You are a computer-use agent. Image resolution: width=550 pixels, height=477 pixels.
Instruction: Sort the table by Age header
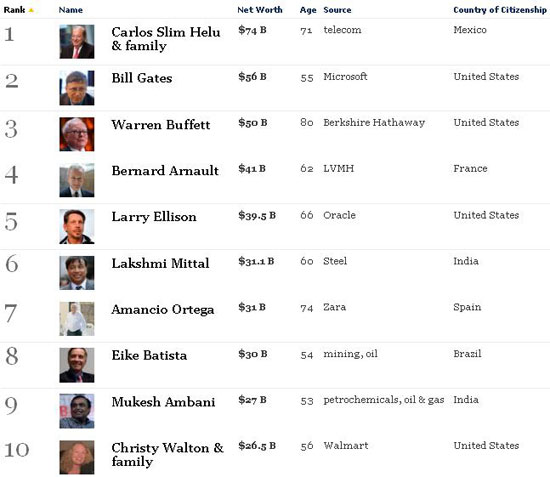click(x=308, y=10)
